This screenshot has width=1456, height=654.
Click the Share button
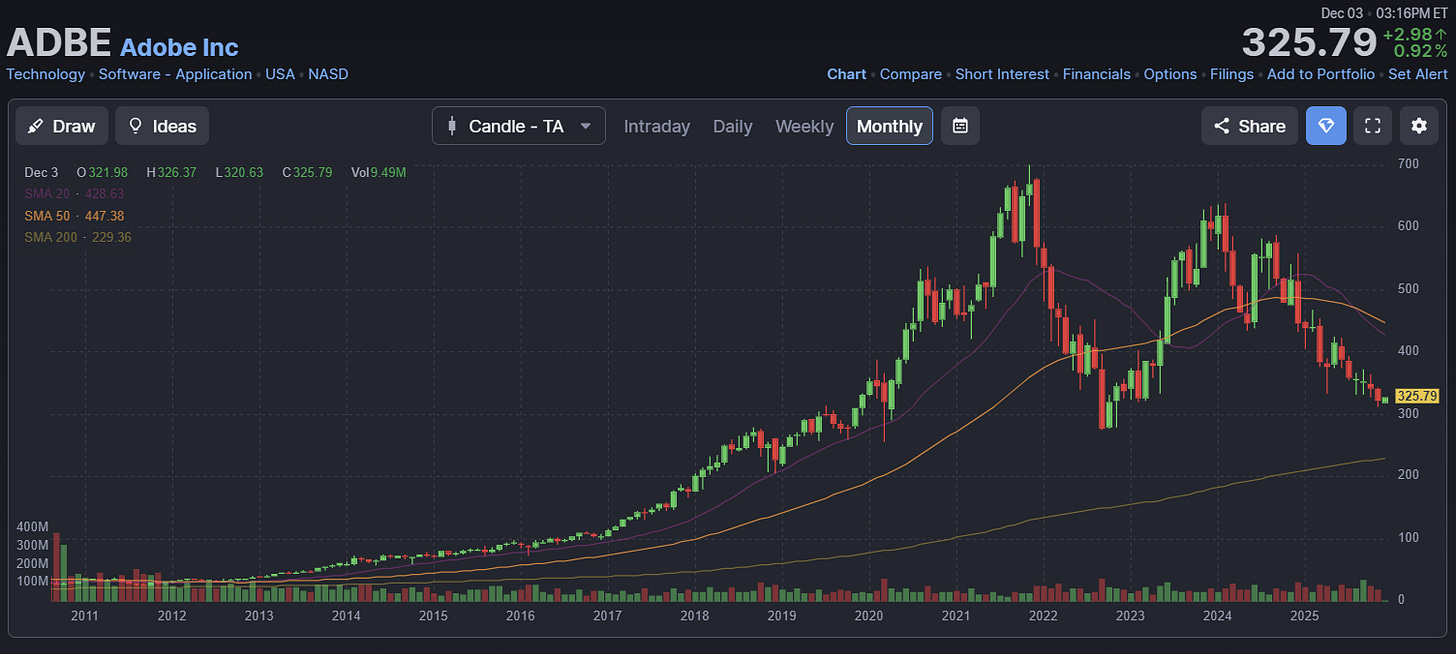pos(1250,126)
